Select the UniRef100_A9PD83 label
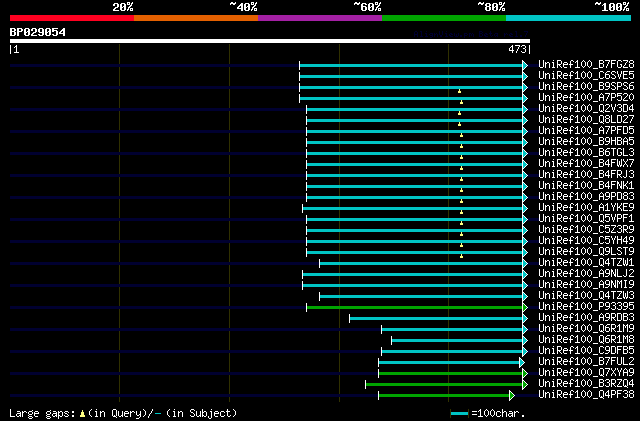 pyautogui.click(x=586, y=197)
